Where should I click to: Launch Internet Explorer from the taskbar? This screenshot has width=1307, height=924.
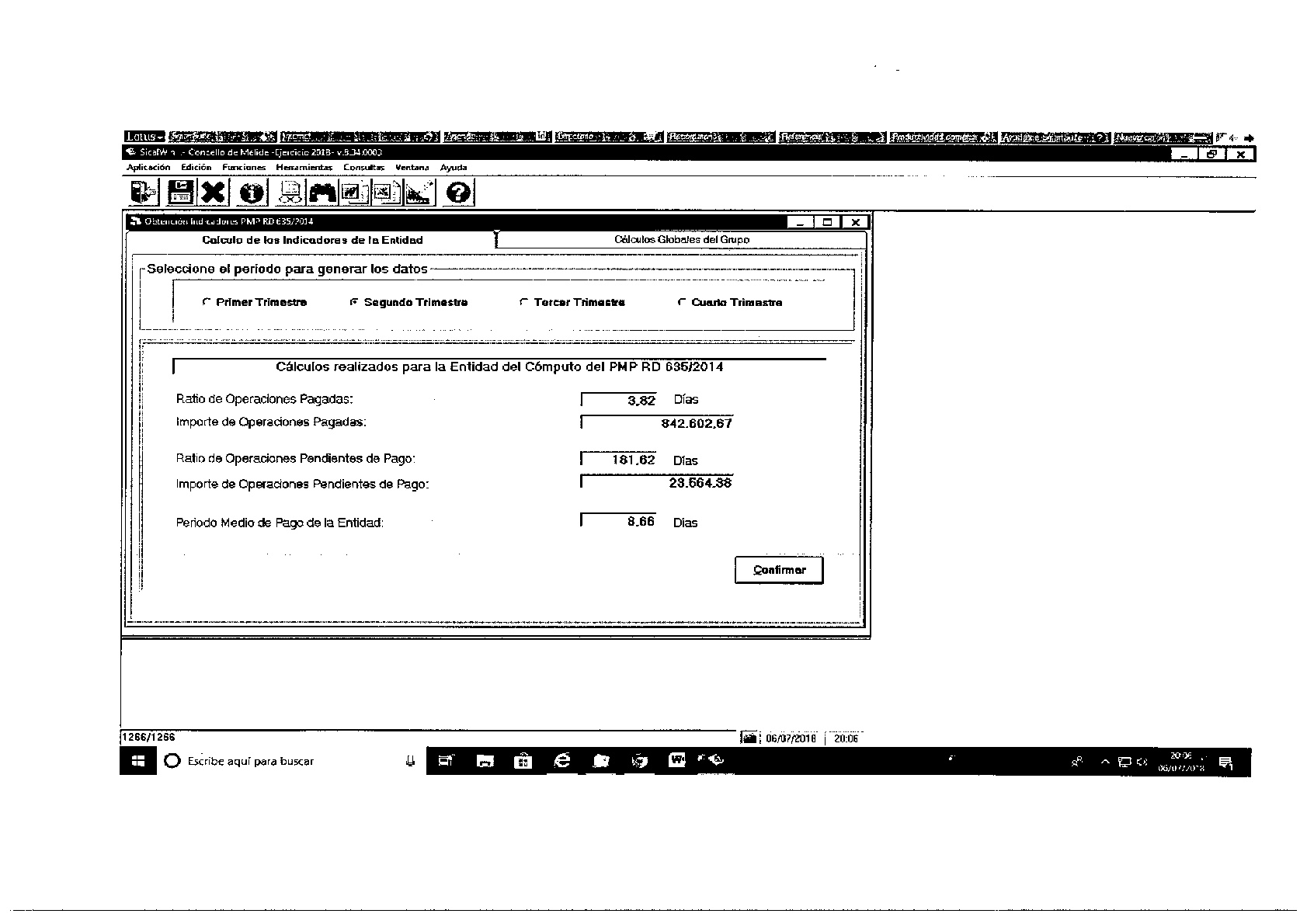562,761
